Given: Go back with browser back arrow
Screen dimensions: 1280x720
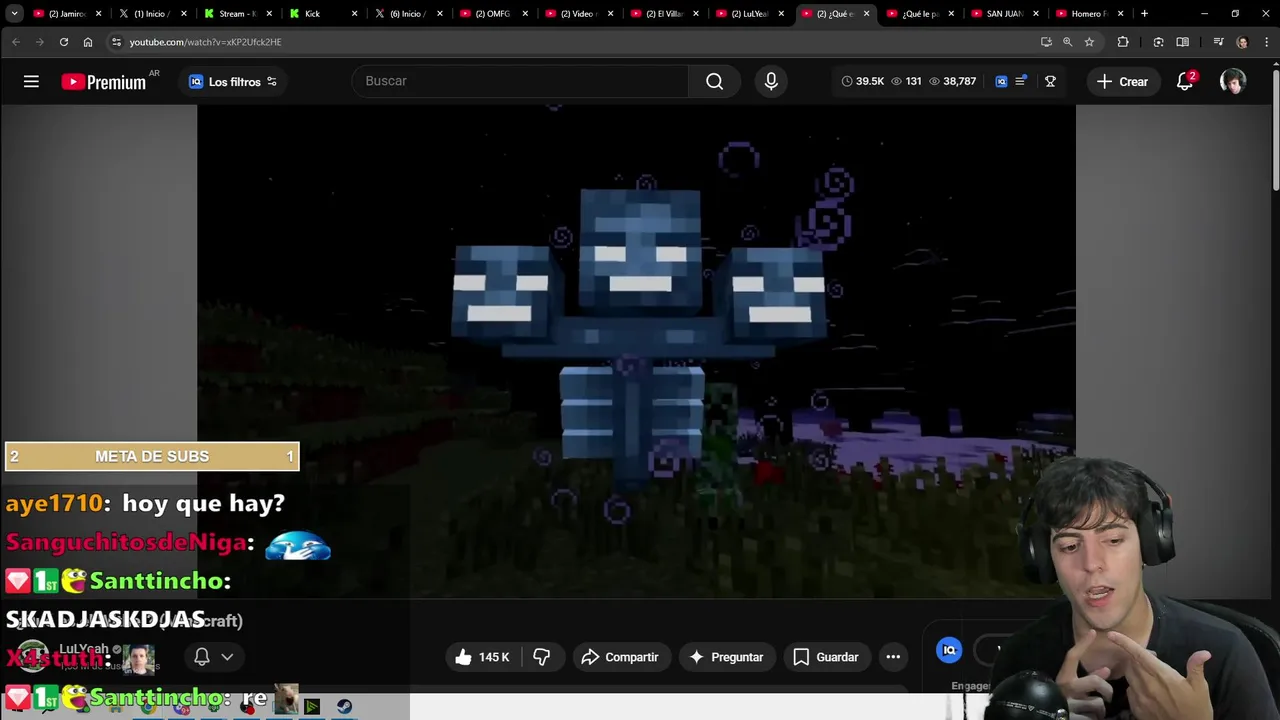Looking at the screenshot, I should pos(16,42).
